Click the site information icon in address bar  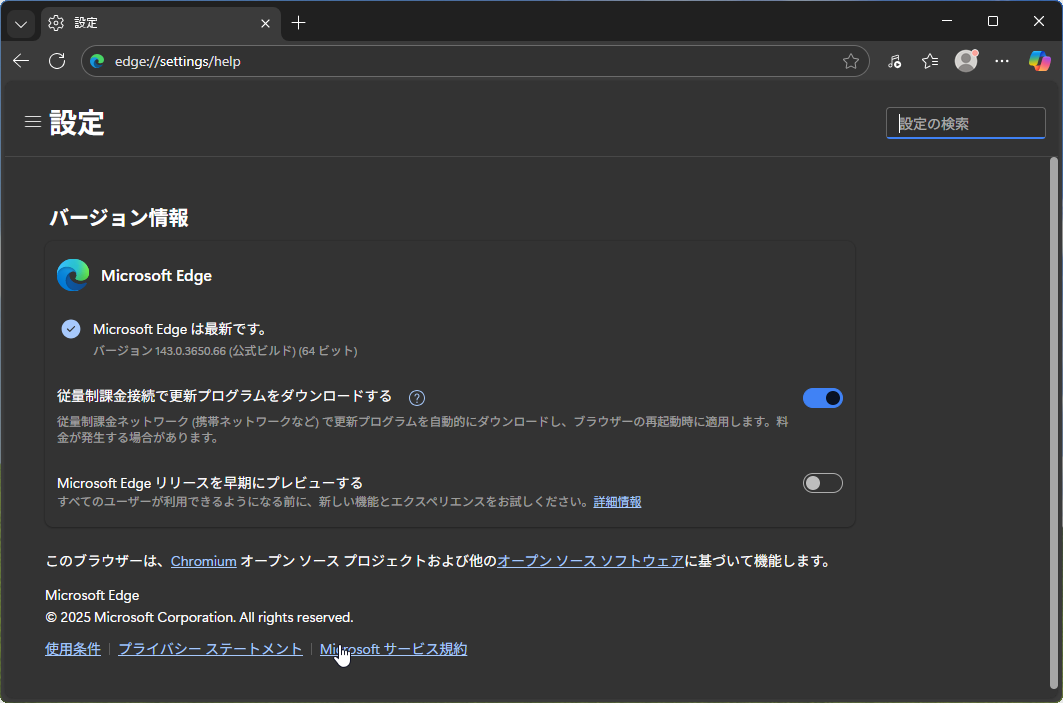pos(96,61)
